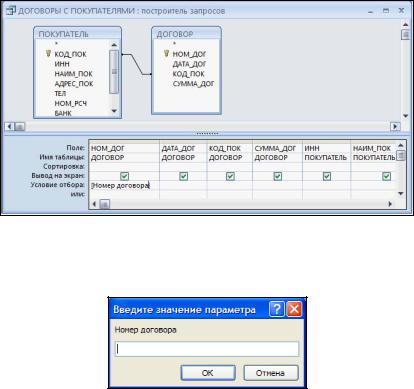Image resolution: width=414 pixels, height=389 pixels.
Task: Click the sort cell under НОМ_ДОГ column
Action: (x=124, y=166)
